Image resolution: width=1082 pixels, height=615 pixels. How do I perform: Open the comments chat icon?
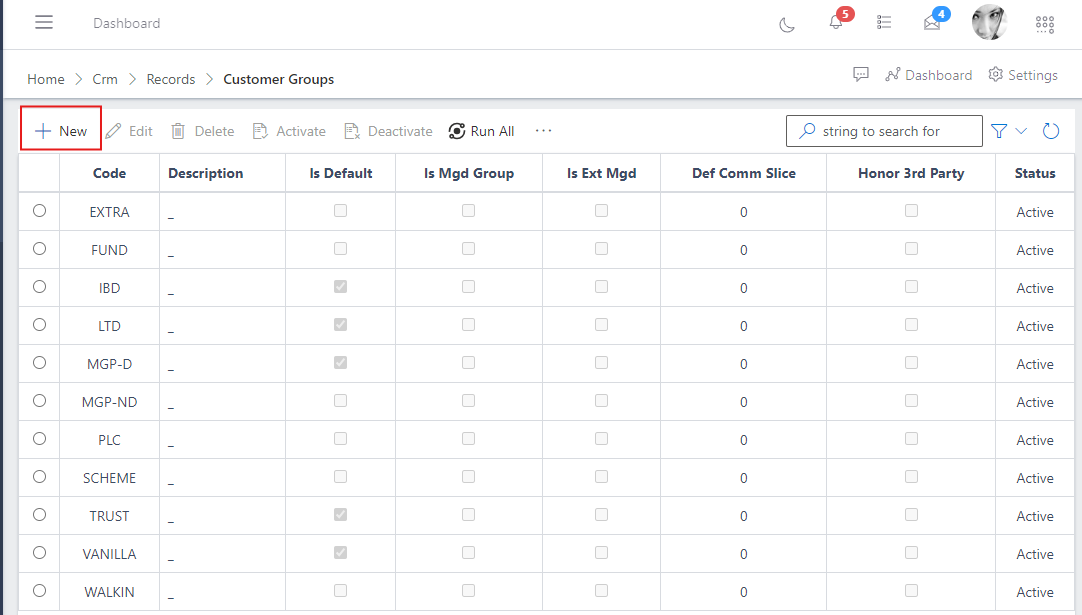pos(860,75)
